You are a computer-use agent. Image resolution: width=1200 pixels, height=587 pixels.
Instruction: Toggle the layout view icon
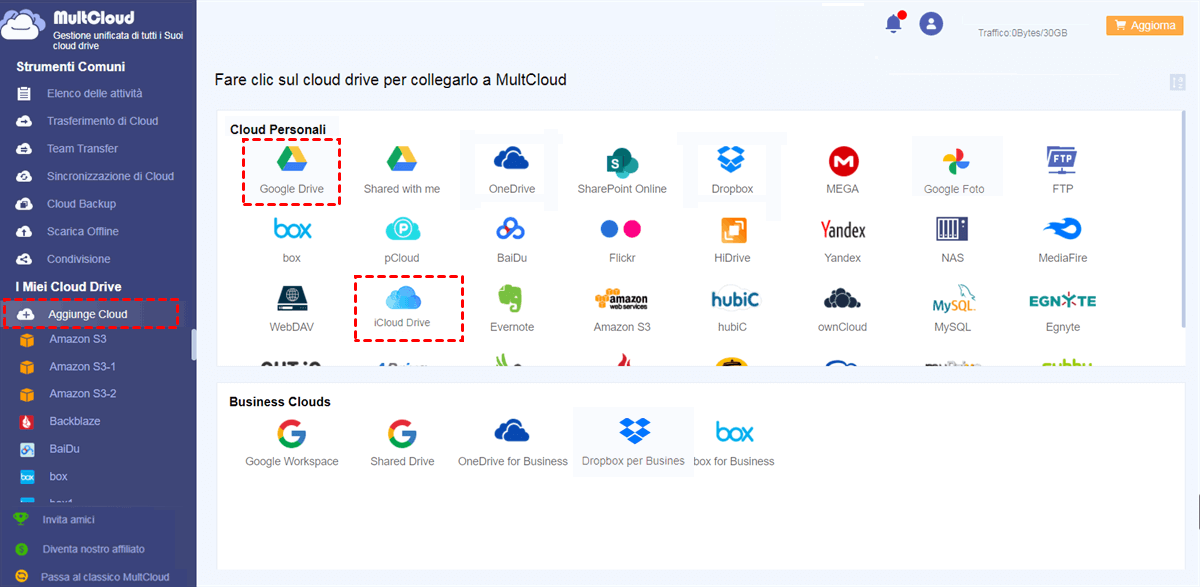1176,82
